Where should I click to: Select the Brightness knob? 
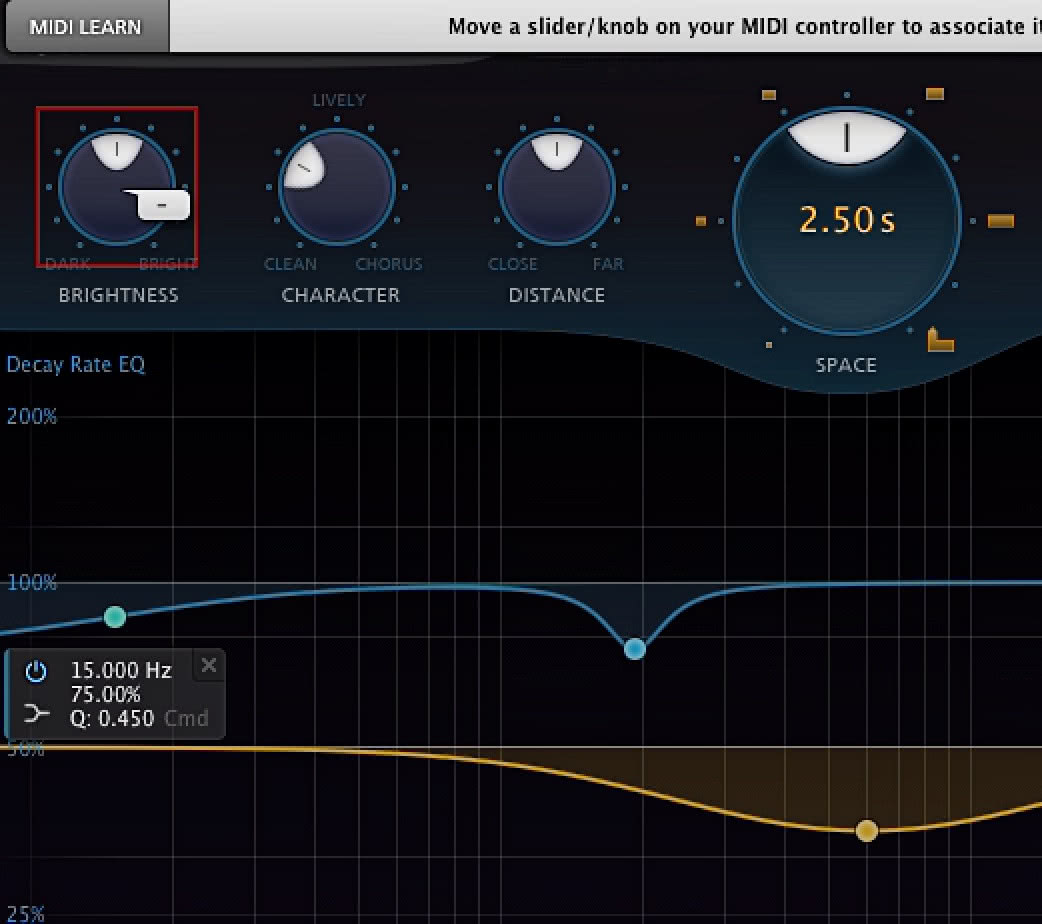[x=117, y=187]
